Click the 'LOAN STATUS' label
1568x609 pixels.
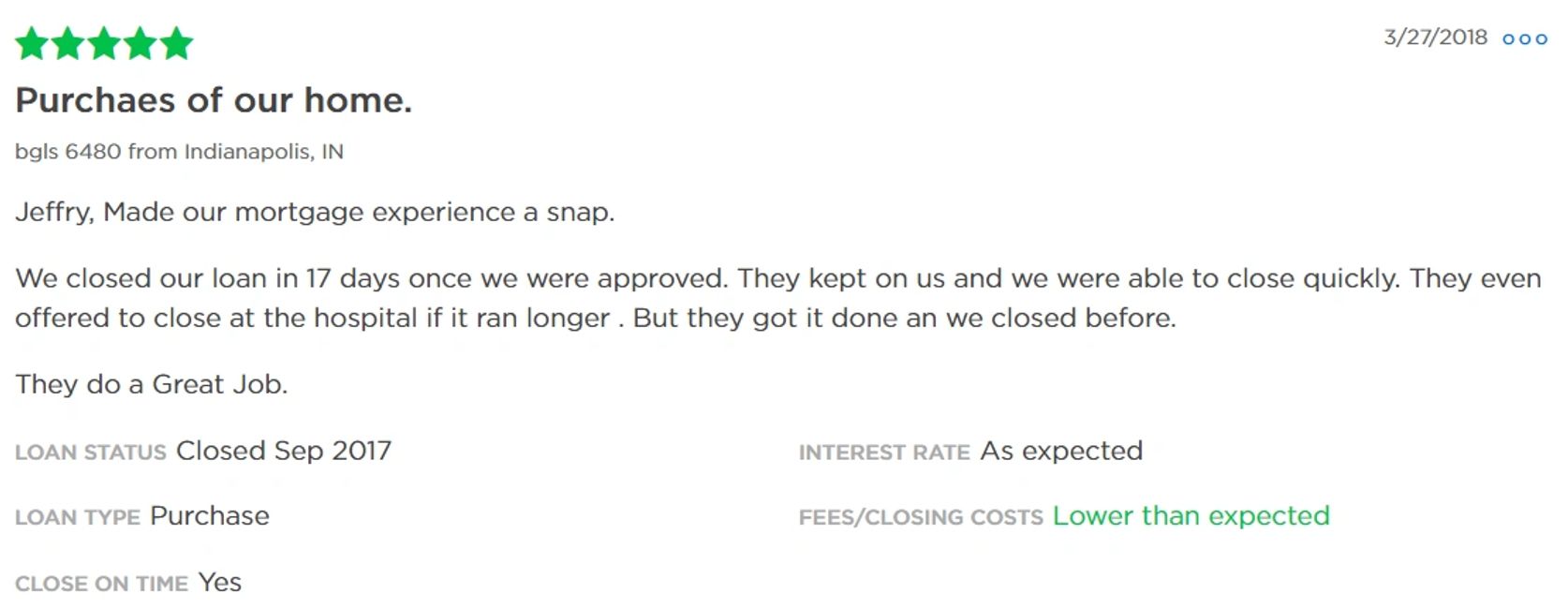pyautogui.click(x=91, y=453)
